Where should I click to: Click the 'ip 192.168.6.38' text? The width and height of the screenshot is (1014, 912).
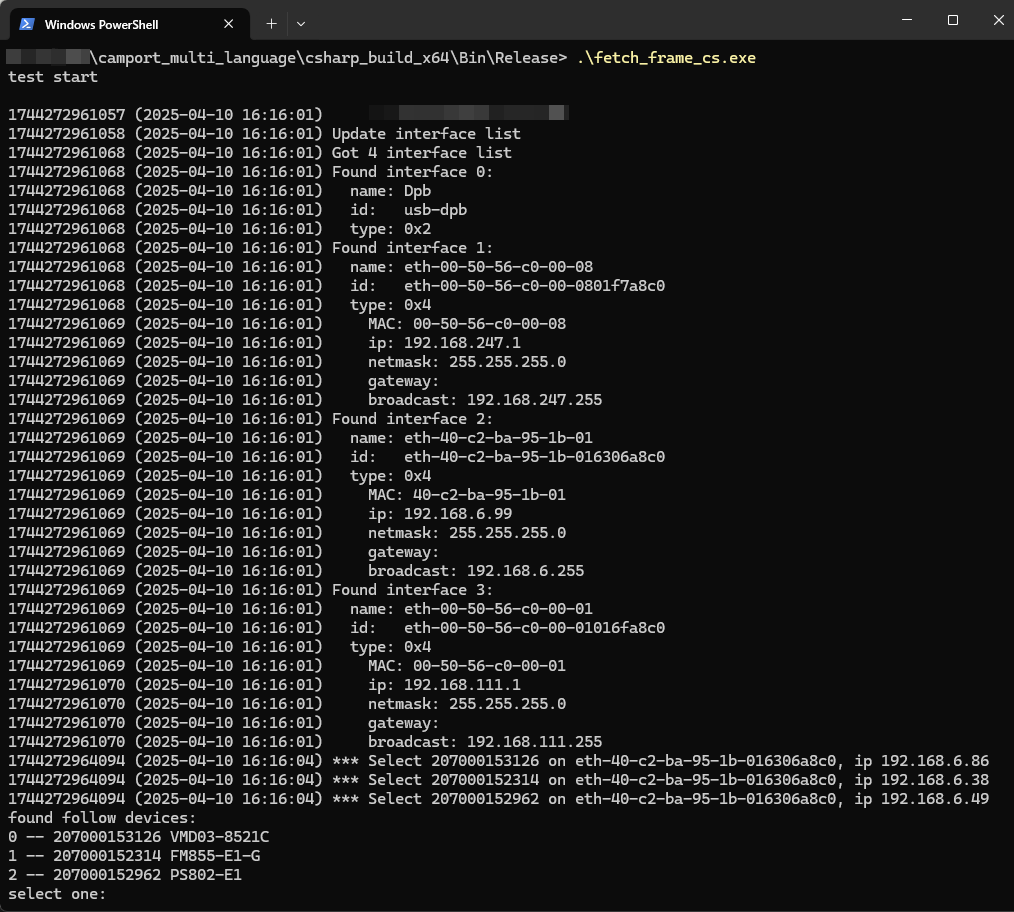point(922,779)
